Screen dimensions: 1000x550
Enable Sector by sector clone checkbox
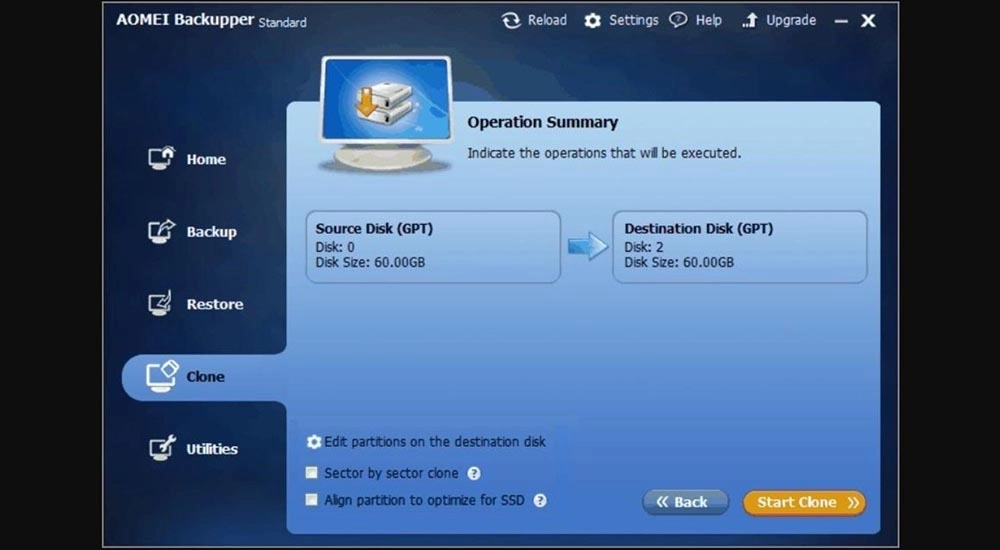(x=311, y=473)
